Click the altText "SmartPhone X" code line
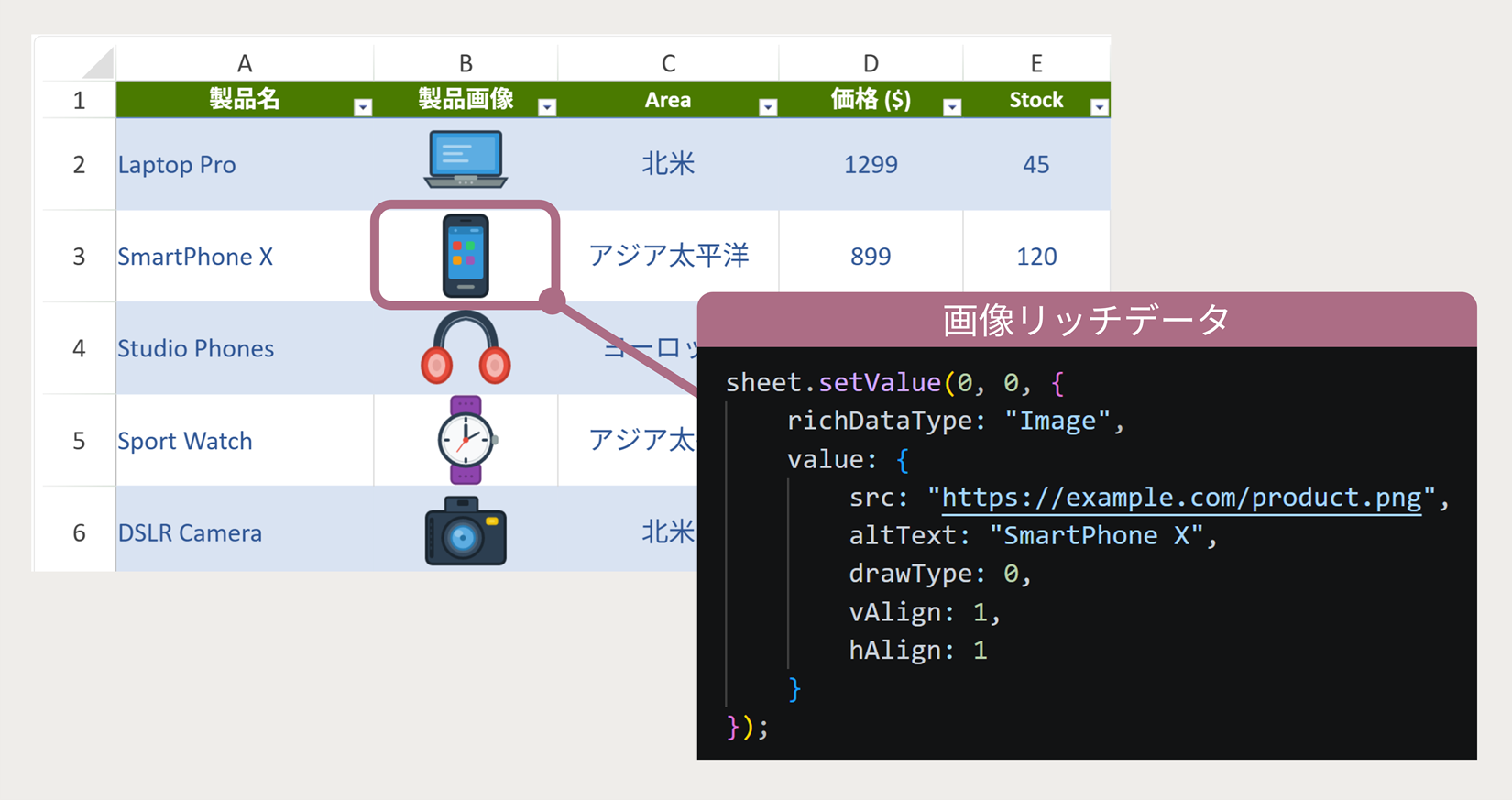Image resolution: width=1512 pixels, height=800 pixels. pos(1033,535)
